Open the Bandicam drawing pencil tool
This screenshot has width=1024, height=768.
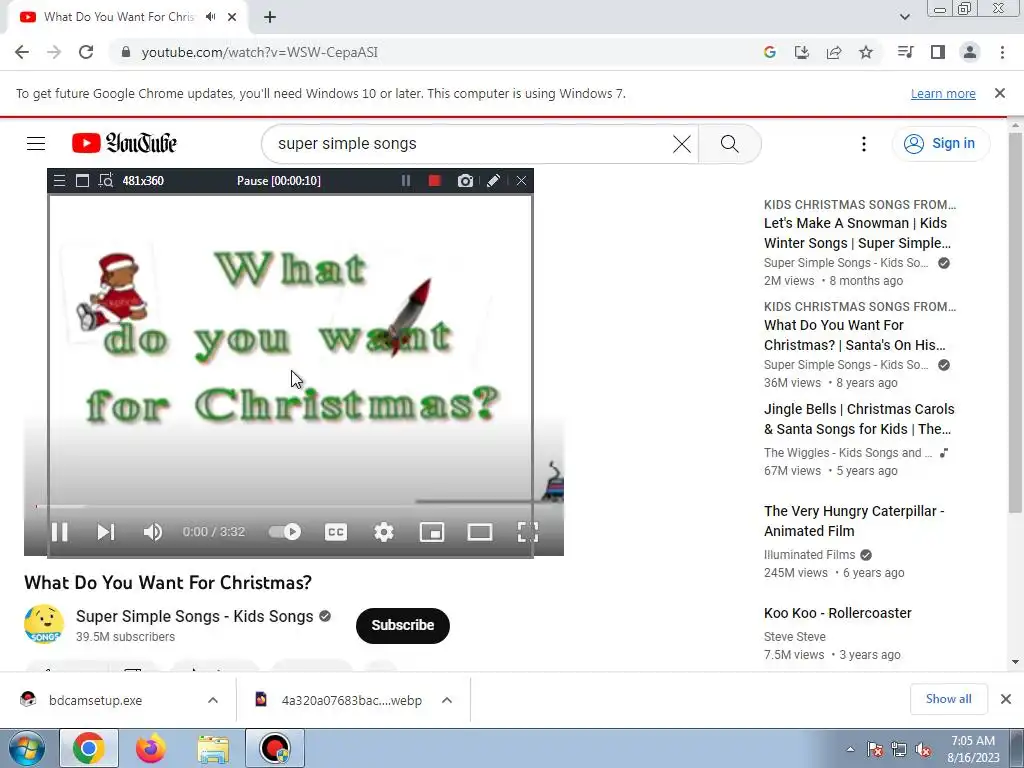494,181
